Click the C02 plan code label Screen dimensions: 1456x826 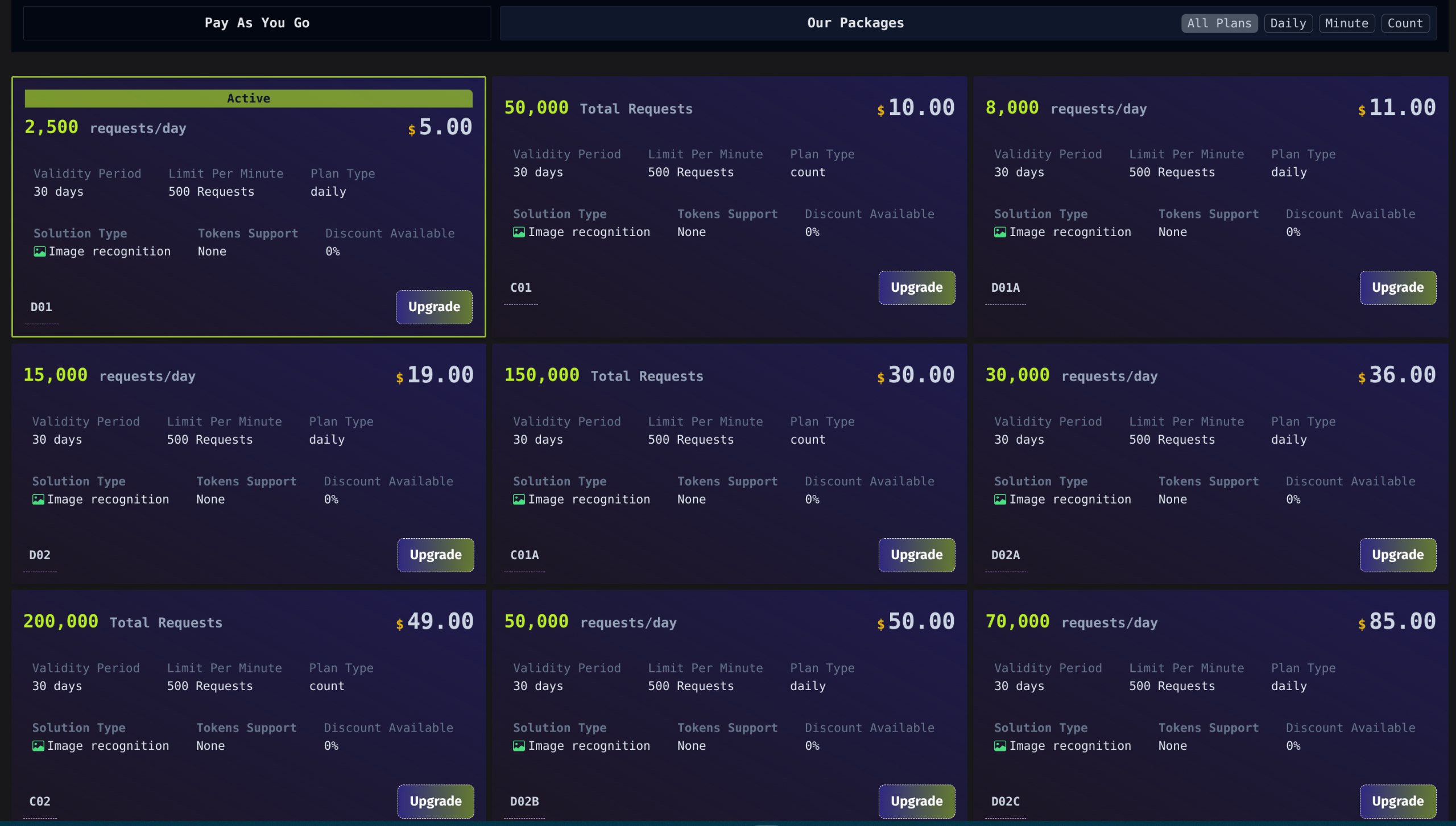click(40, 802)
